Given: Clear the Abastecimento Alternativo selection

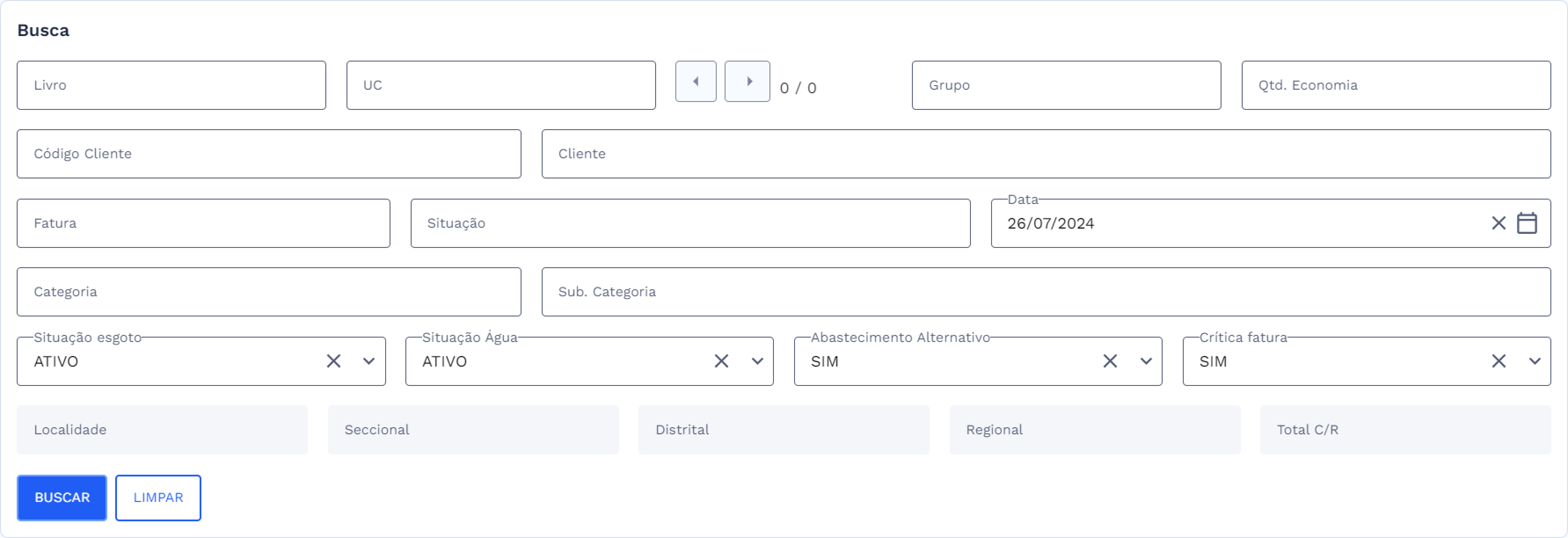Looking at the screenshot, I should (1110, 361).
